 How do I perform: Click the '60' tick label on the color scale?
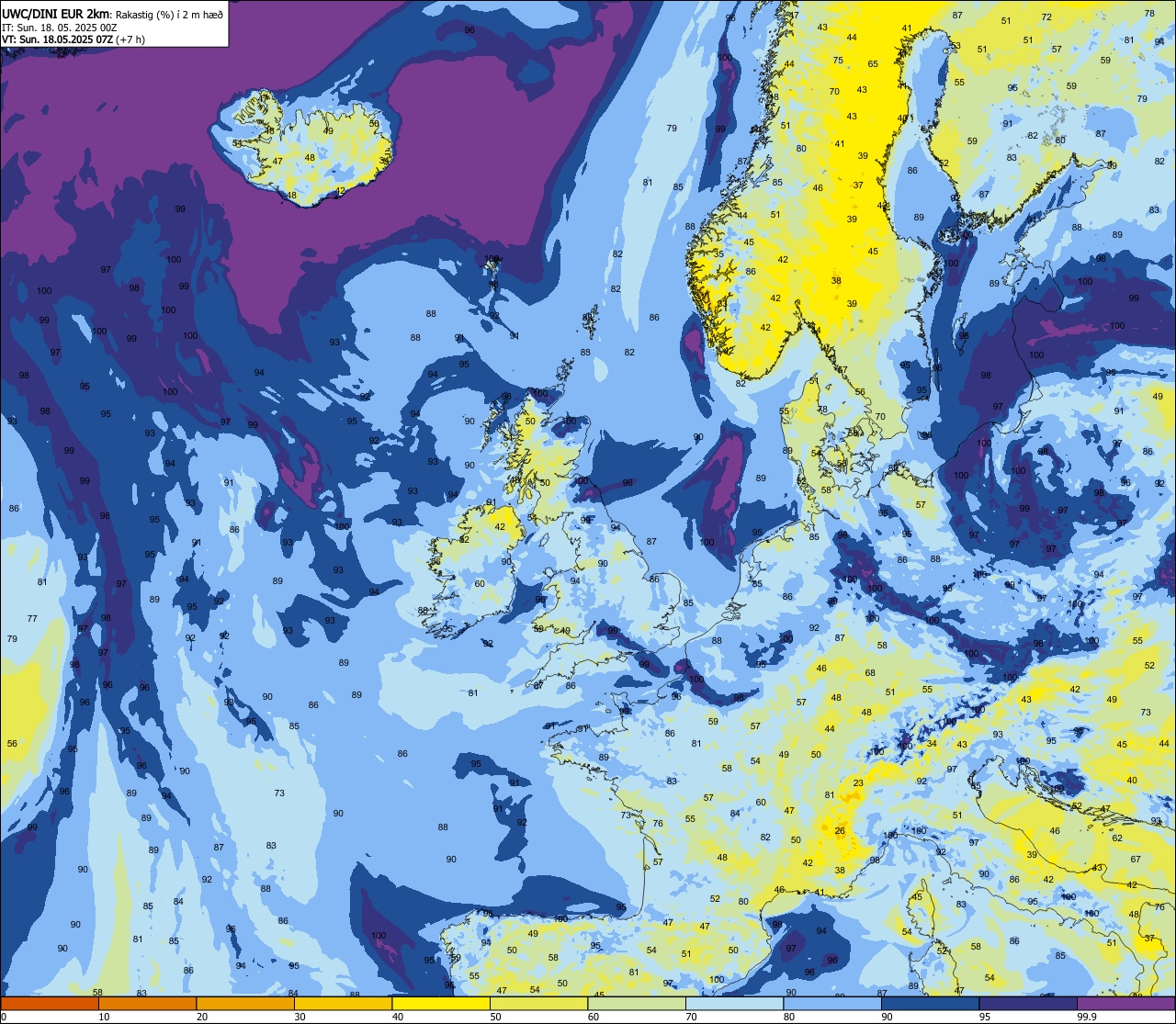click(x=594, y=1017)
